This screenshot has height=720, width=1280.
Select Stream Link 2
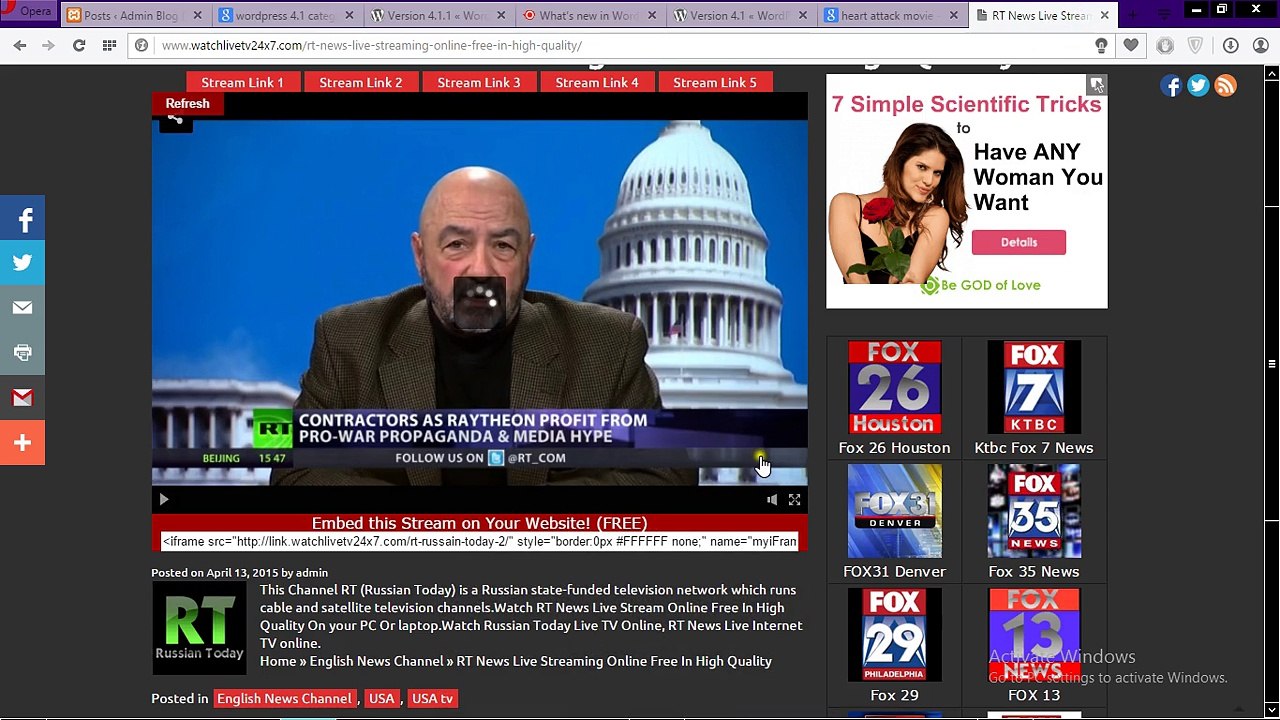pos(360,82)
